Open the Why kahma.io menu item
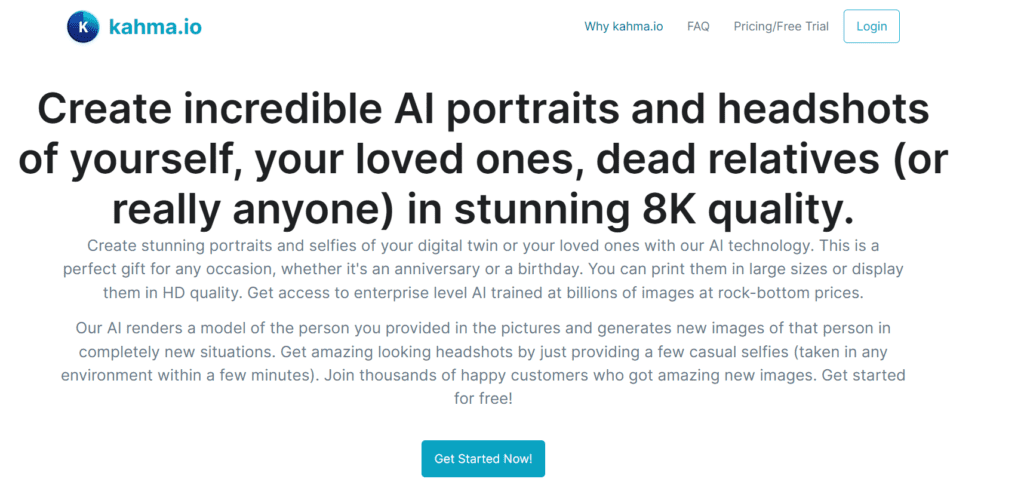This screenshot has height=500, width=1024. (624, 26)
